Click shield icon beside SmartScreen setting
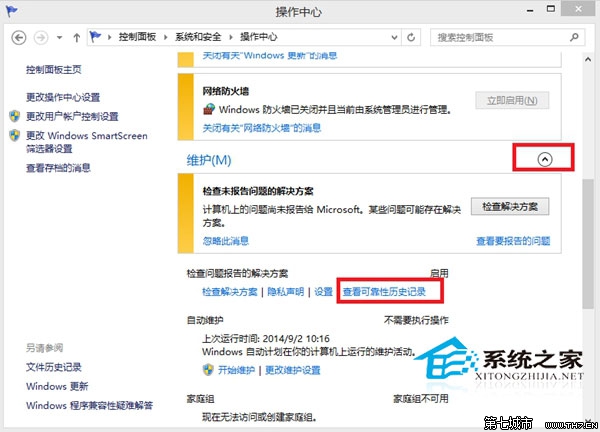The height and width of the screenshot is (432, 600). coord(15,135)
